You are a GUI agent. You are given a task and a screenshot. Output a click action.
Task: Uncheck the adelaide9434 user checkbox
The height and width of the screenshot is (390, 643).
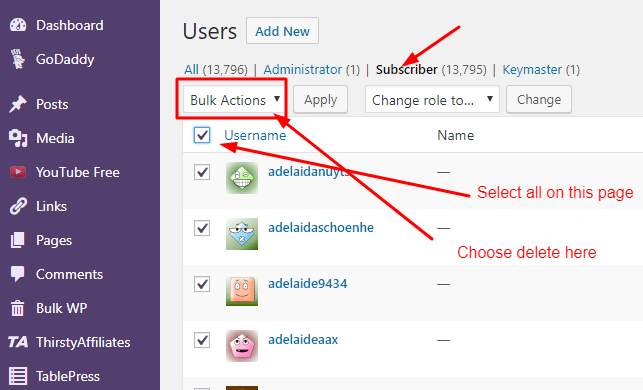coord(202,284)
